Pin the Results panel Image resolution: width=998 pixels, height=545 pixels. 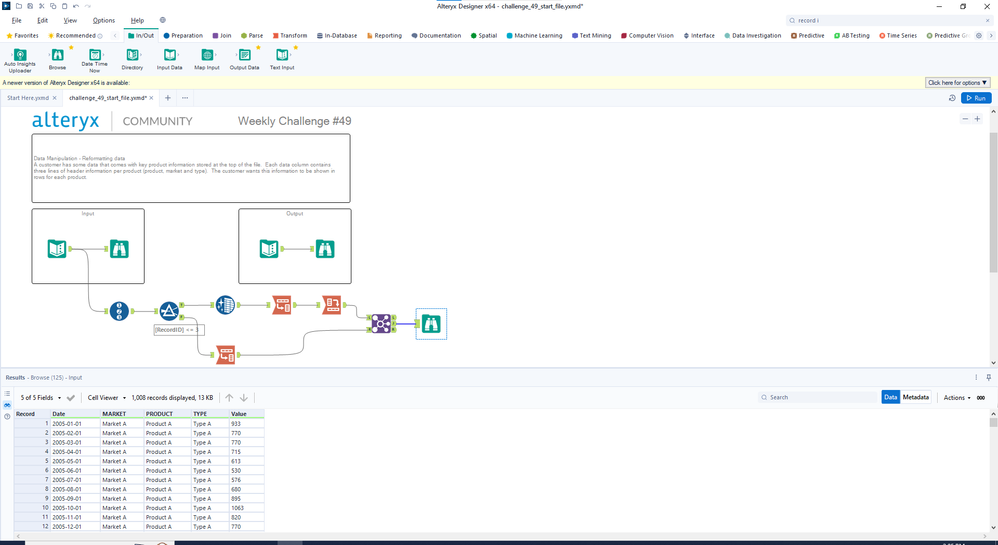click(988, 378)
